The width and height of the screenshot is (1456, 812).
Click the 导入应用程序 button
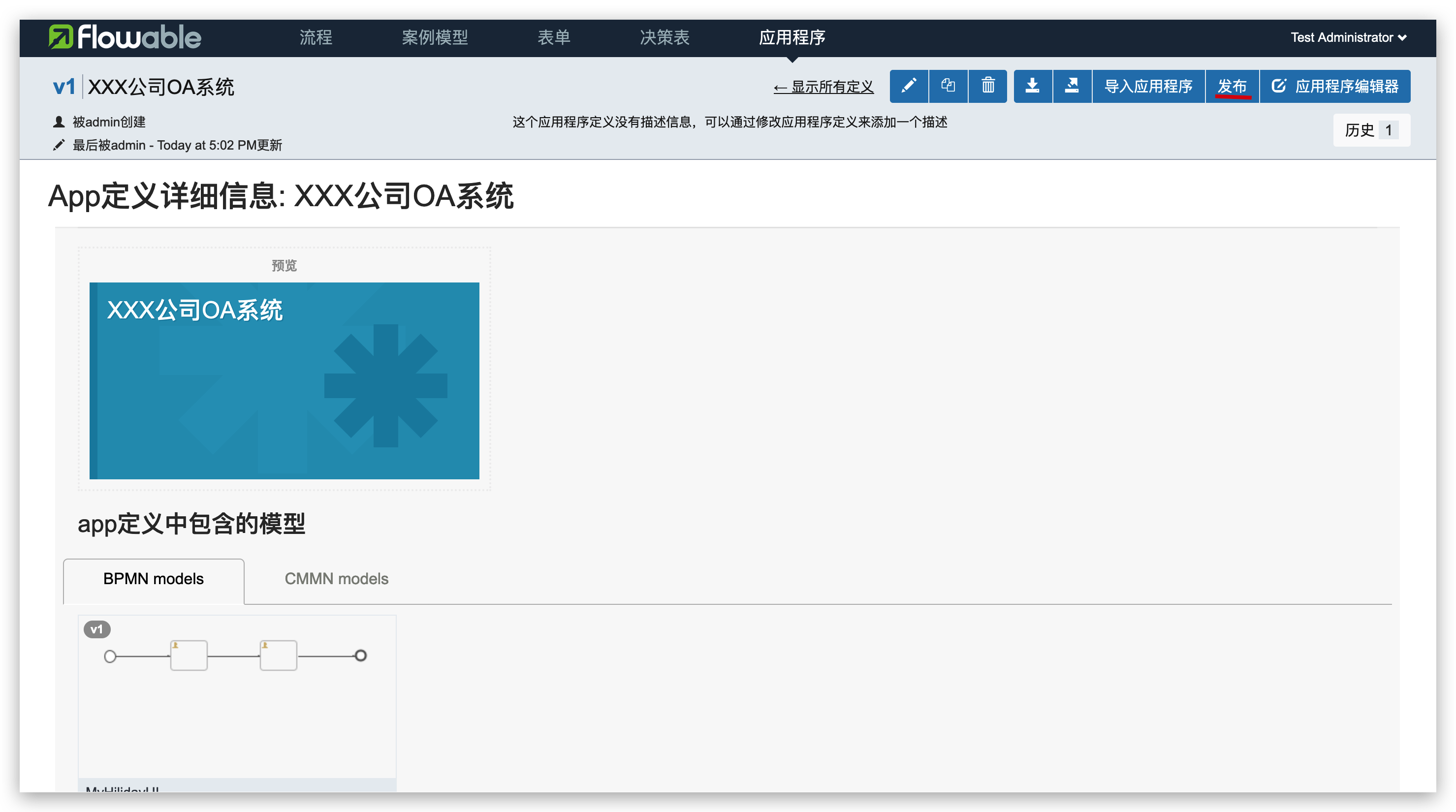click(1148, 86)
